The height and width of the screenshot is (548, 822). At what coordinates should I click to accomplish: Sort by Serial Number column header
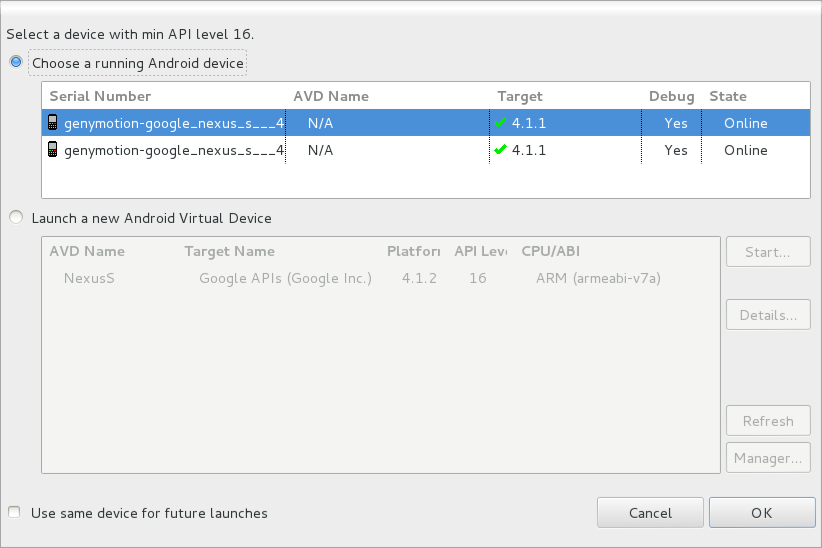click(x=100, y=96)
